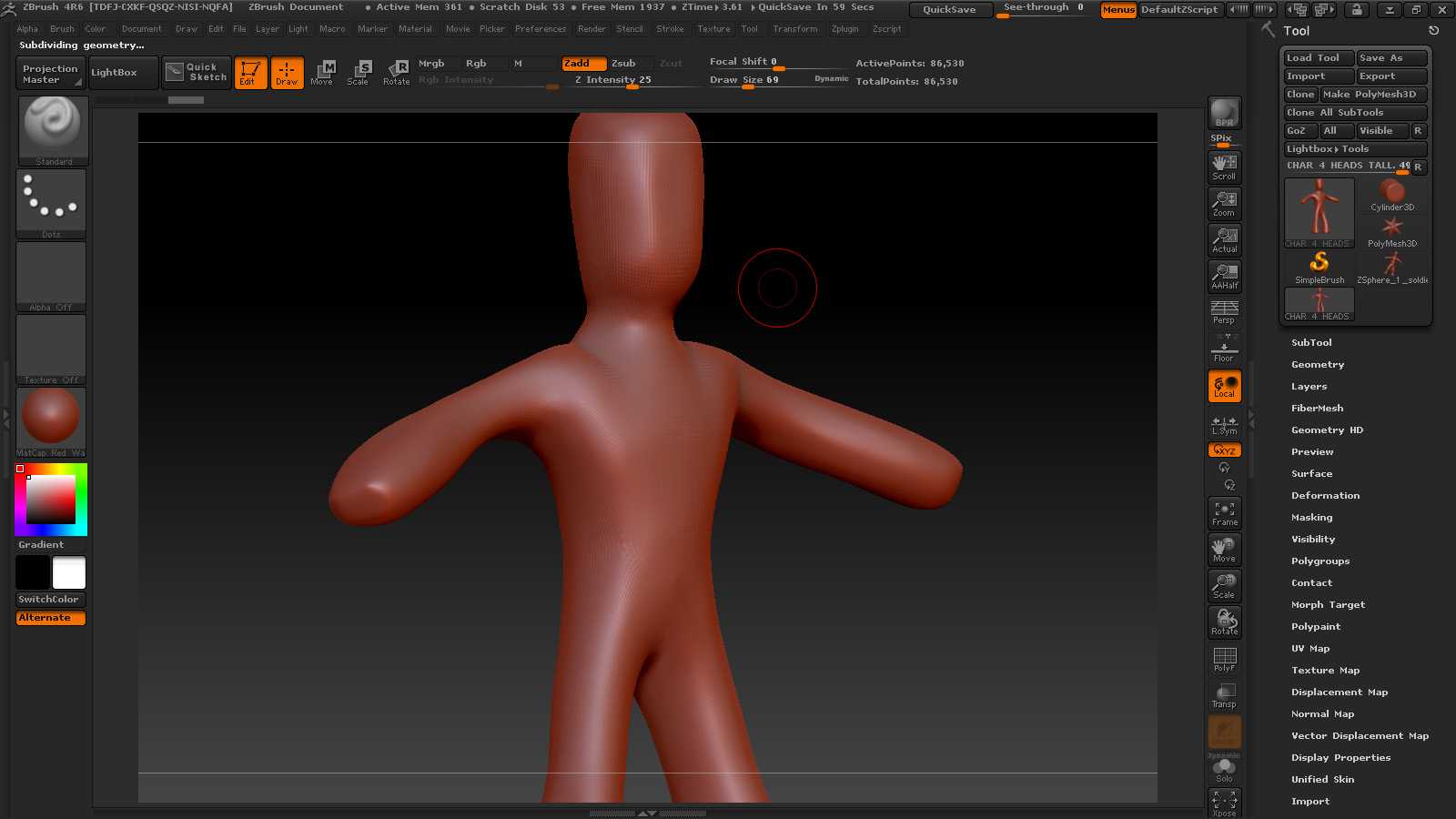Open the Transform menu
Viewport: 1456px width, 819px height.
[795, 29]
